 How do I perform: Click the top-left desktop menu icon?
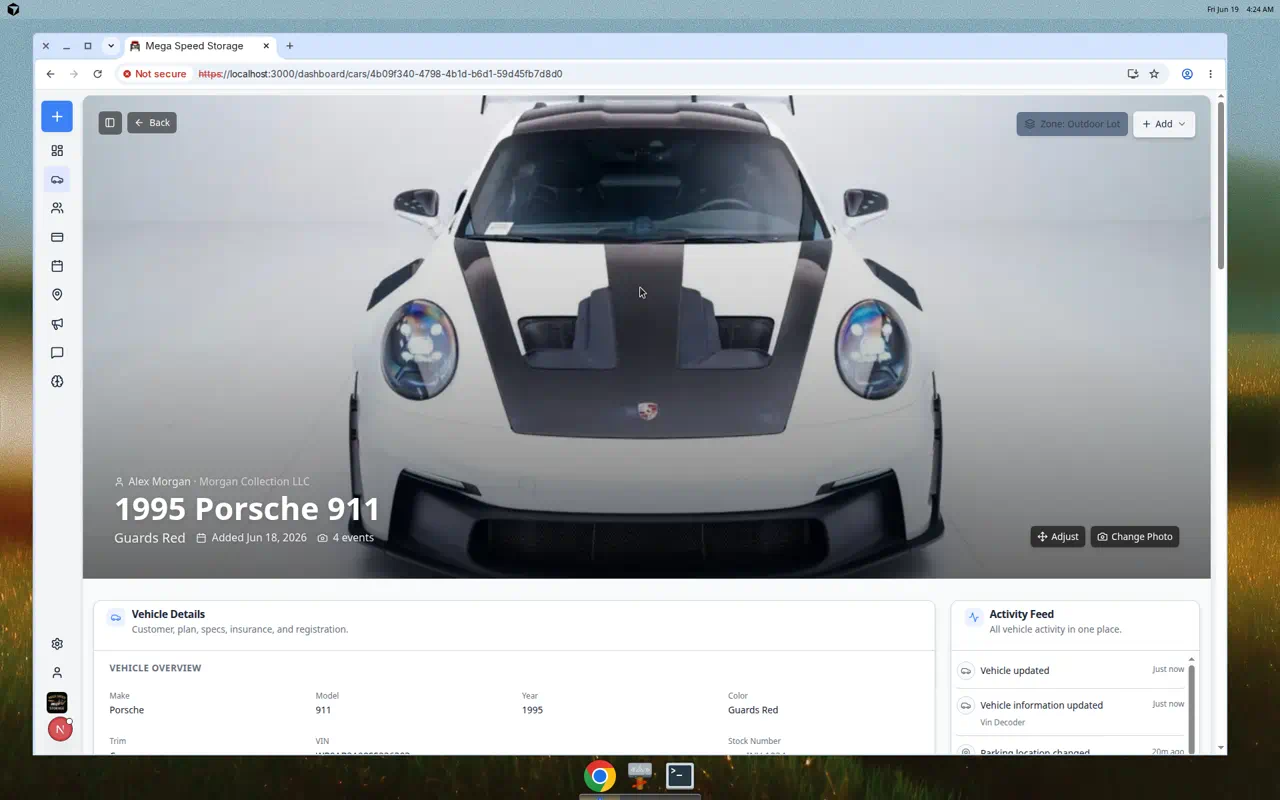[13, 9]
